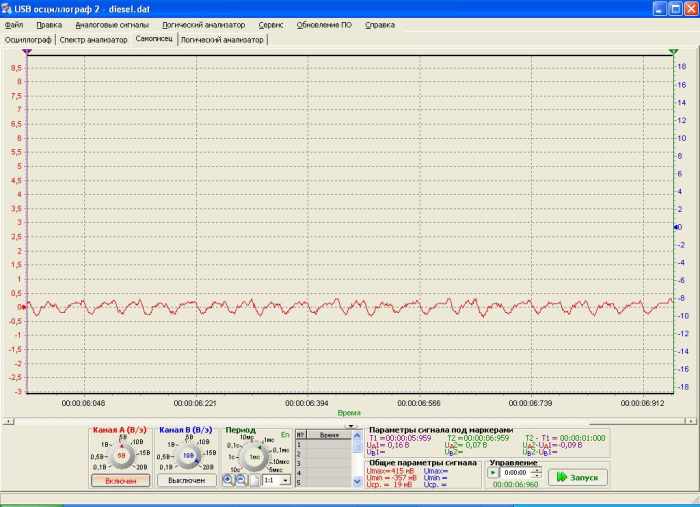Set the period knob to 5мкс

(276, 470)
